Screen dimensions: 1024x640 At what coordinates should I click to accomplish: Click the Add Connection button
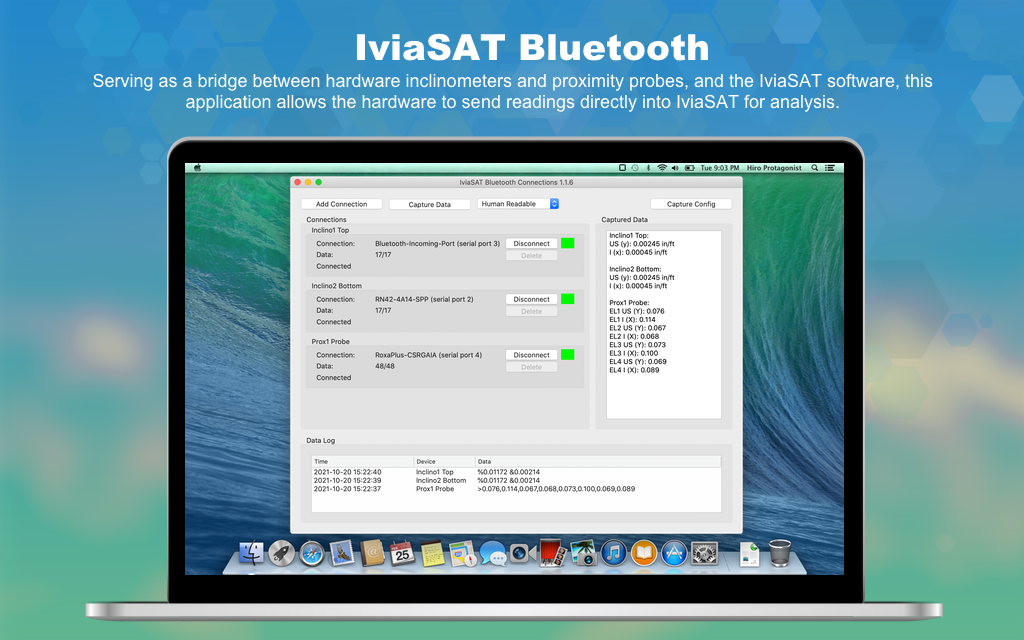tap(342, 204)
